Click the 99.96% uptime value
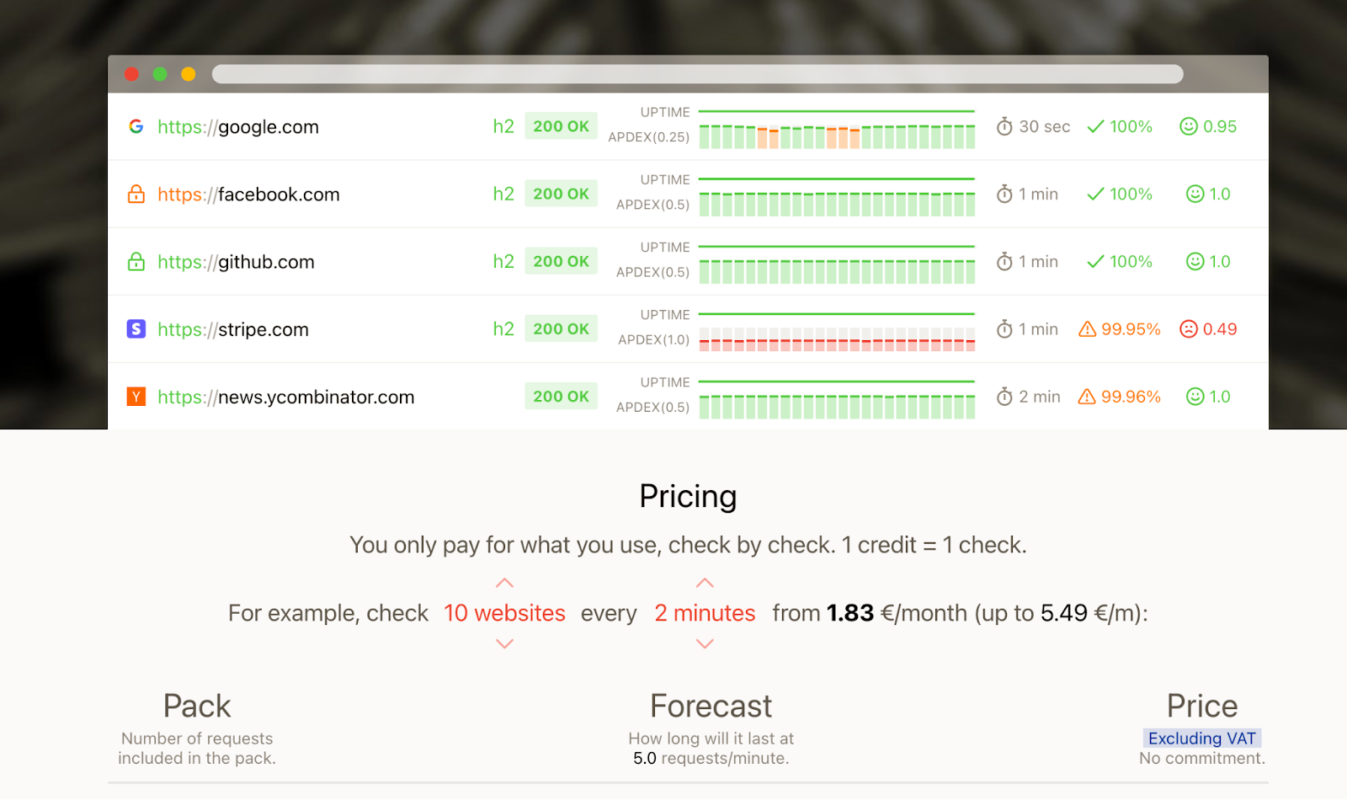The width and height of the screenshot is (1347, 800). [1131, 397]
